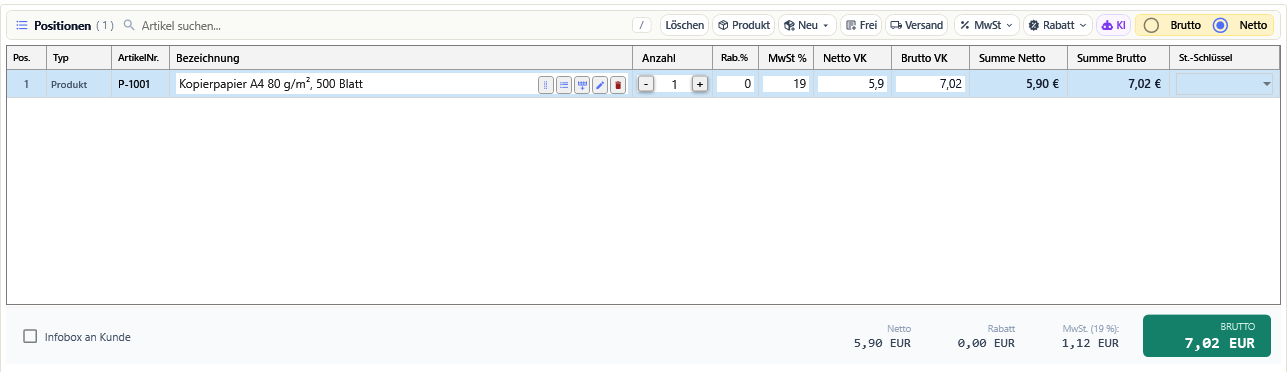Click the Typ column header
This screenshot has height=372, width=1287.
78,58
